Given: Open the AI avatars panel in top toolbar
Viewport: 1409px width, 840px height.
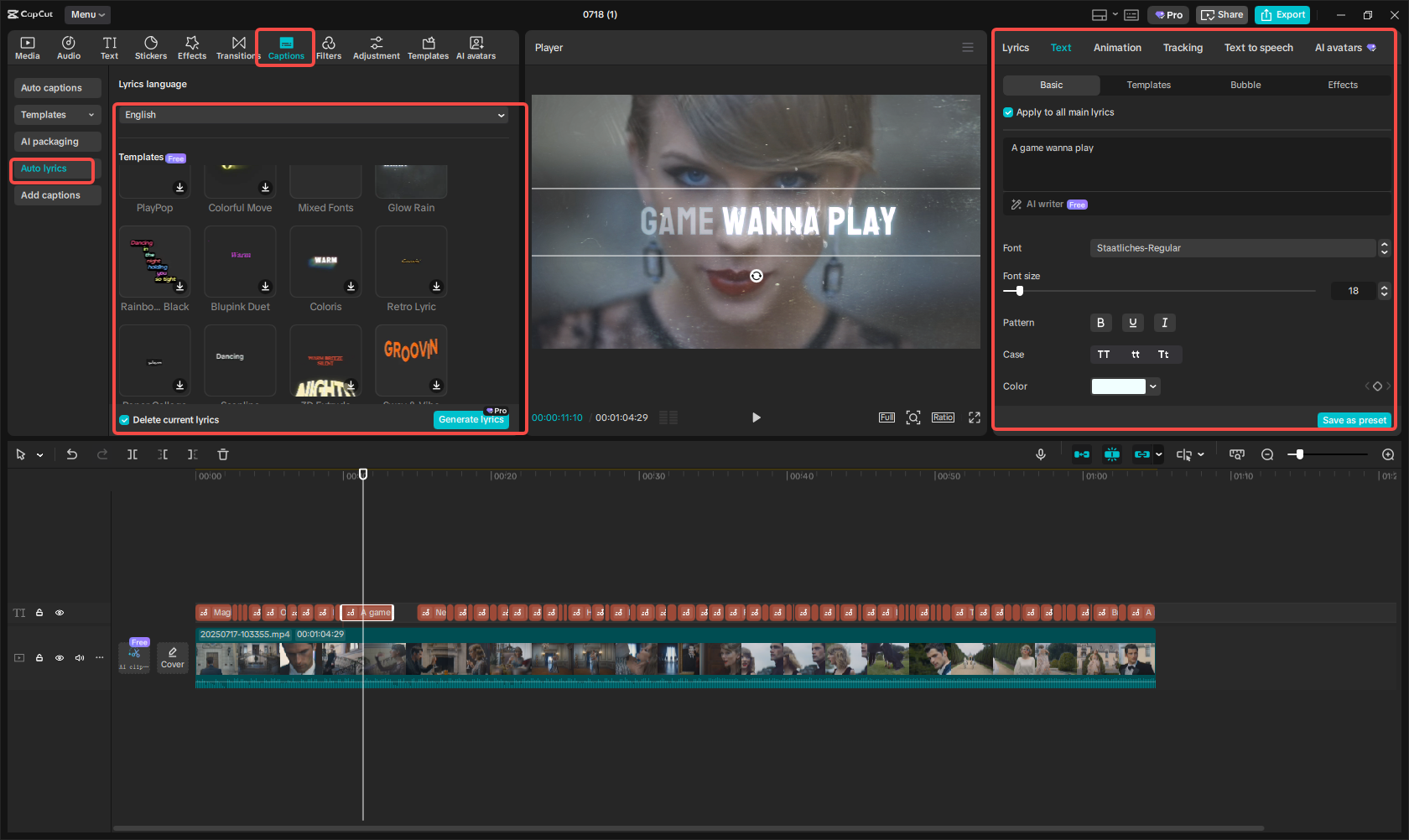Looking at the screenshot, I should click(476, 48).
